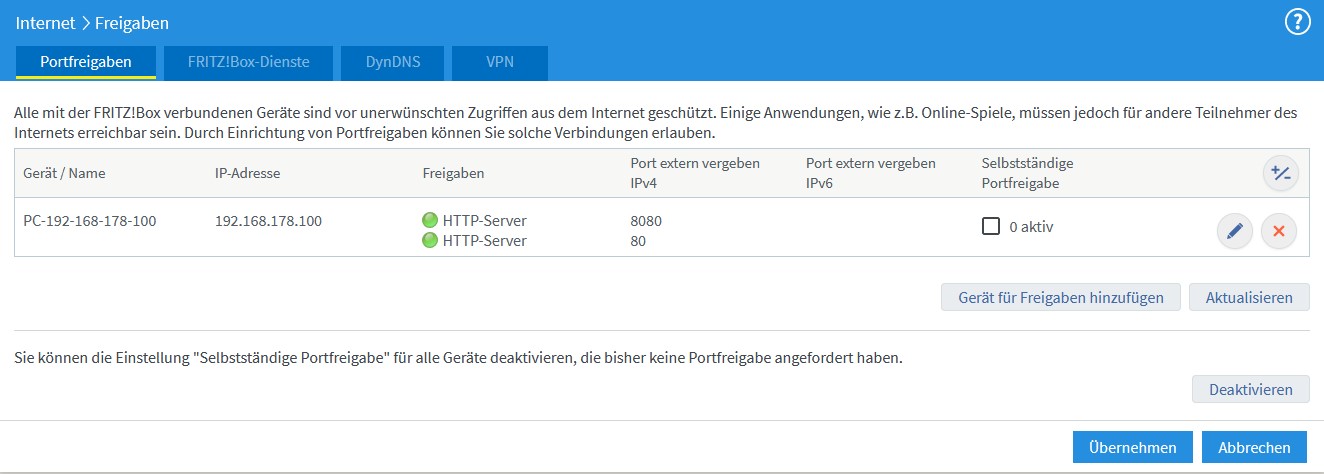The height and width of the screenshot is (474, 1324).
Task: Open the FRITZ!Box-Dienste tab
Action: [248, 62]
